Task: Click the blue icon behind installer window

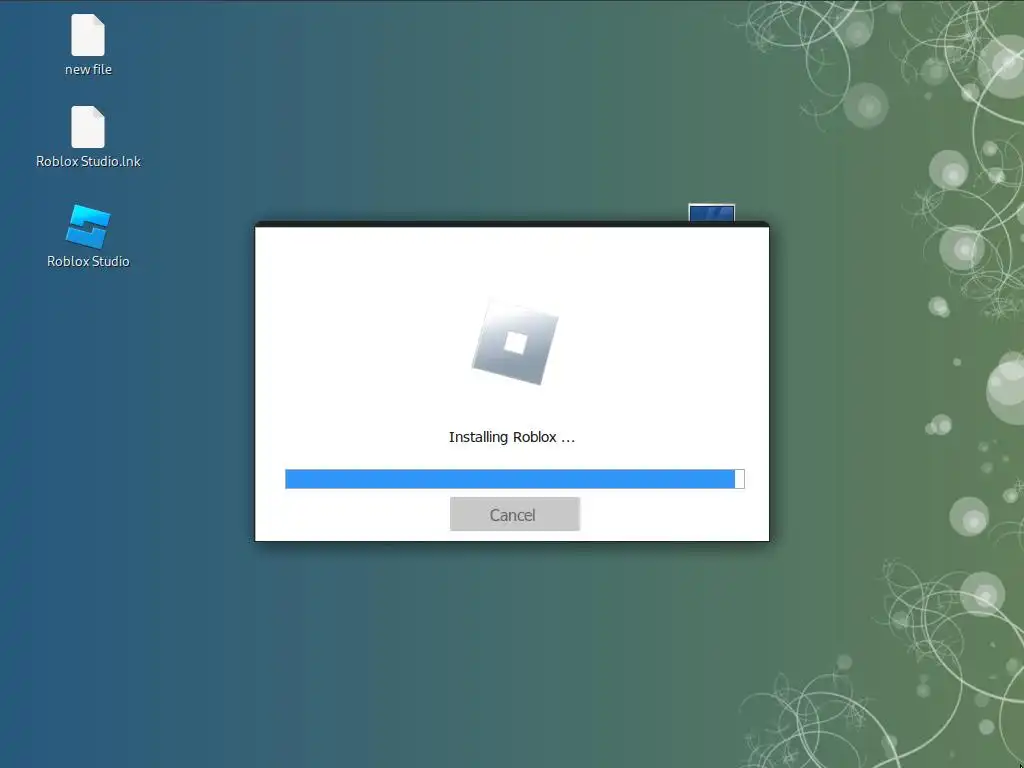Action: click(712, 213)
